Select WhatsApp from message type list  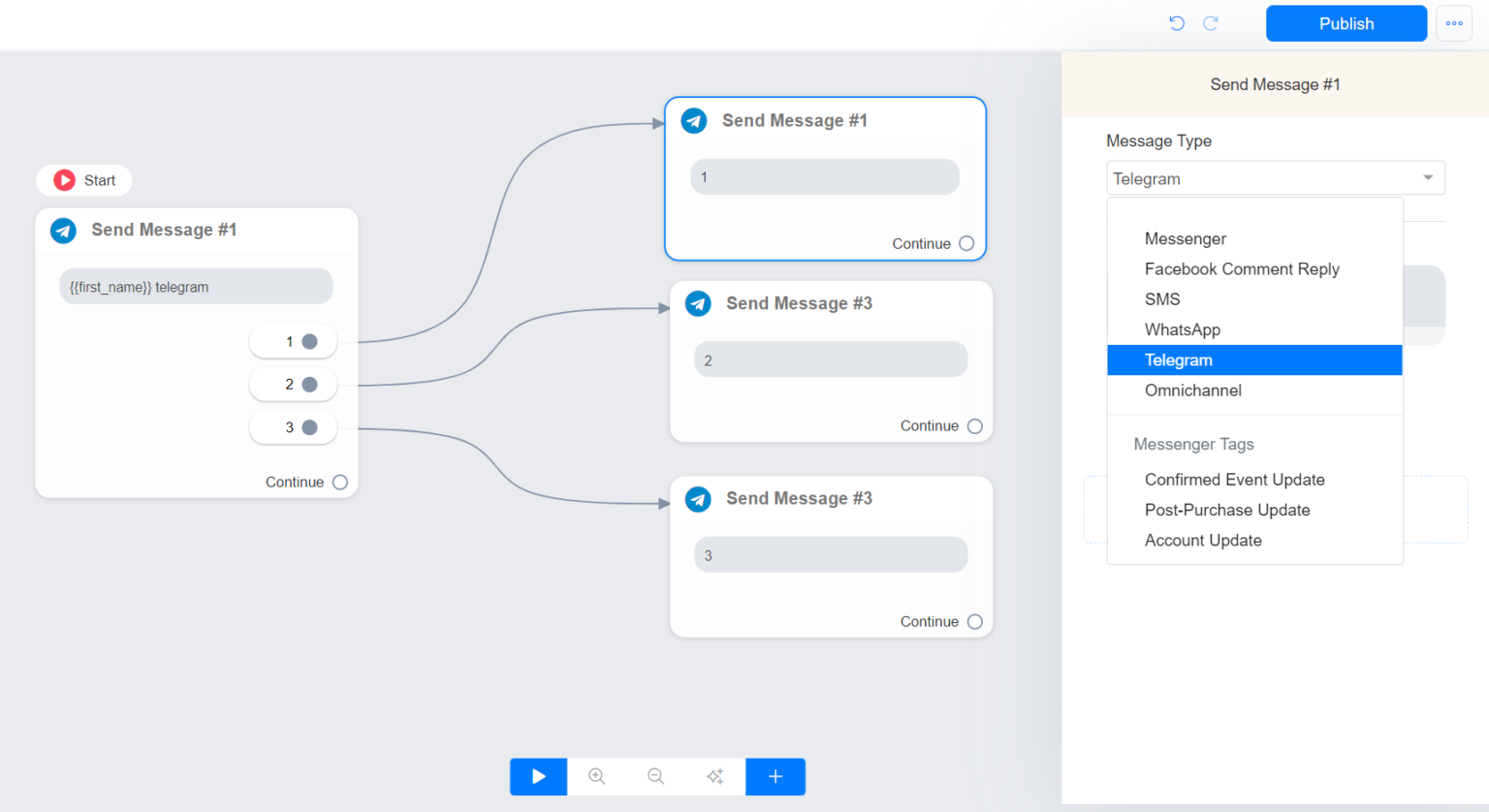[1182, 329]
